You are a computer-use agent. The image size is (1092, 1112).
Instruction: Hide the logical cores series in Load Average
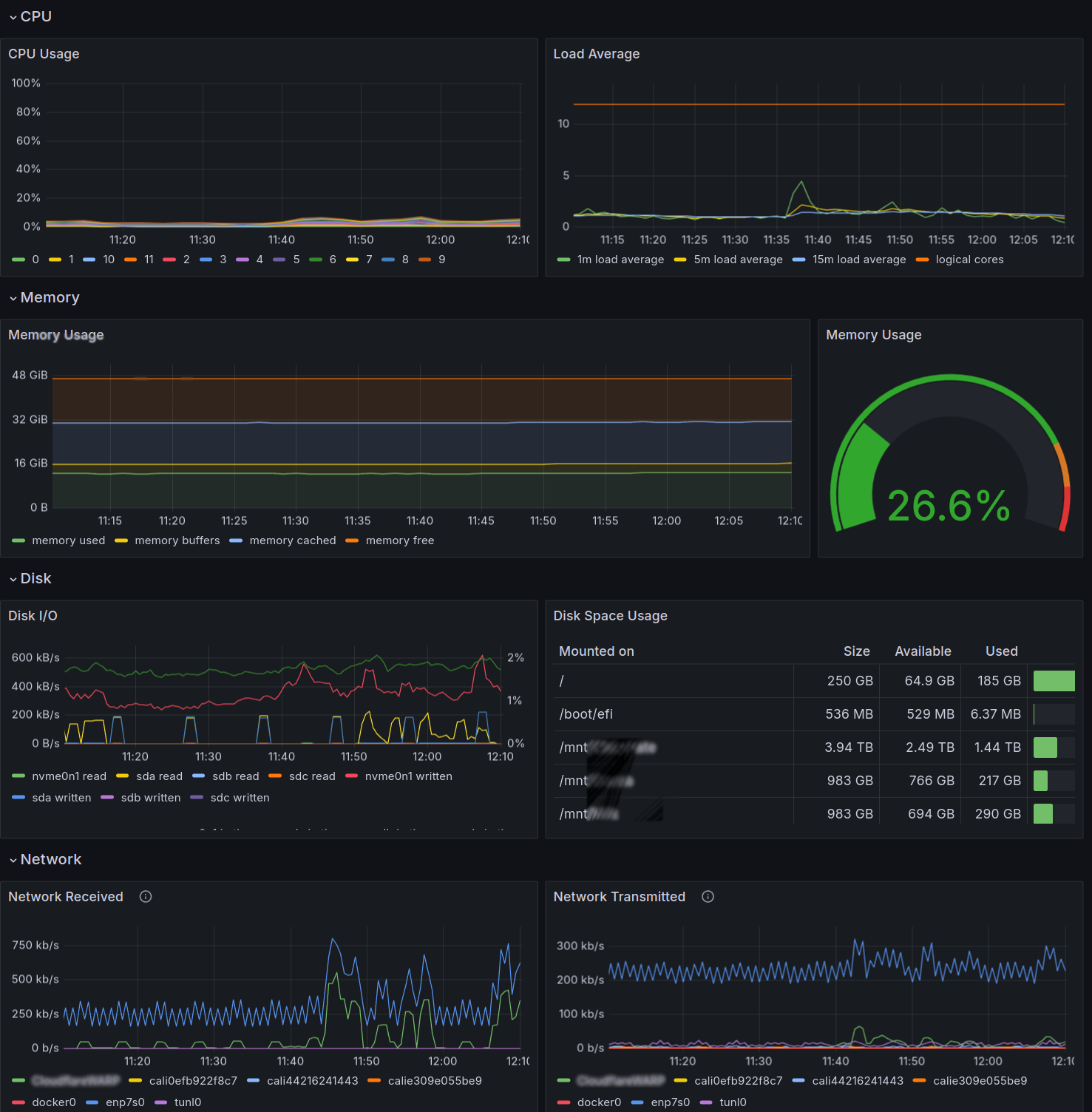[969, 260]
